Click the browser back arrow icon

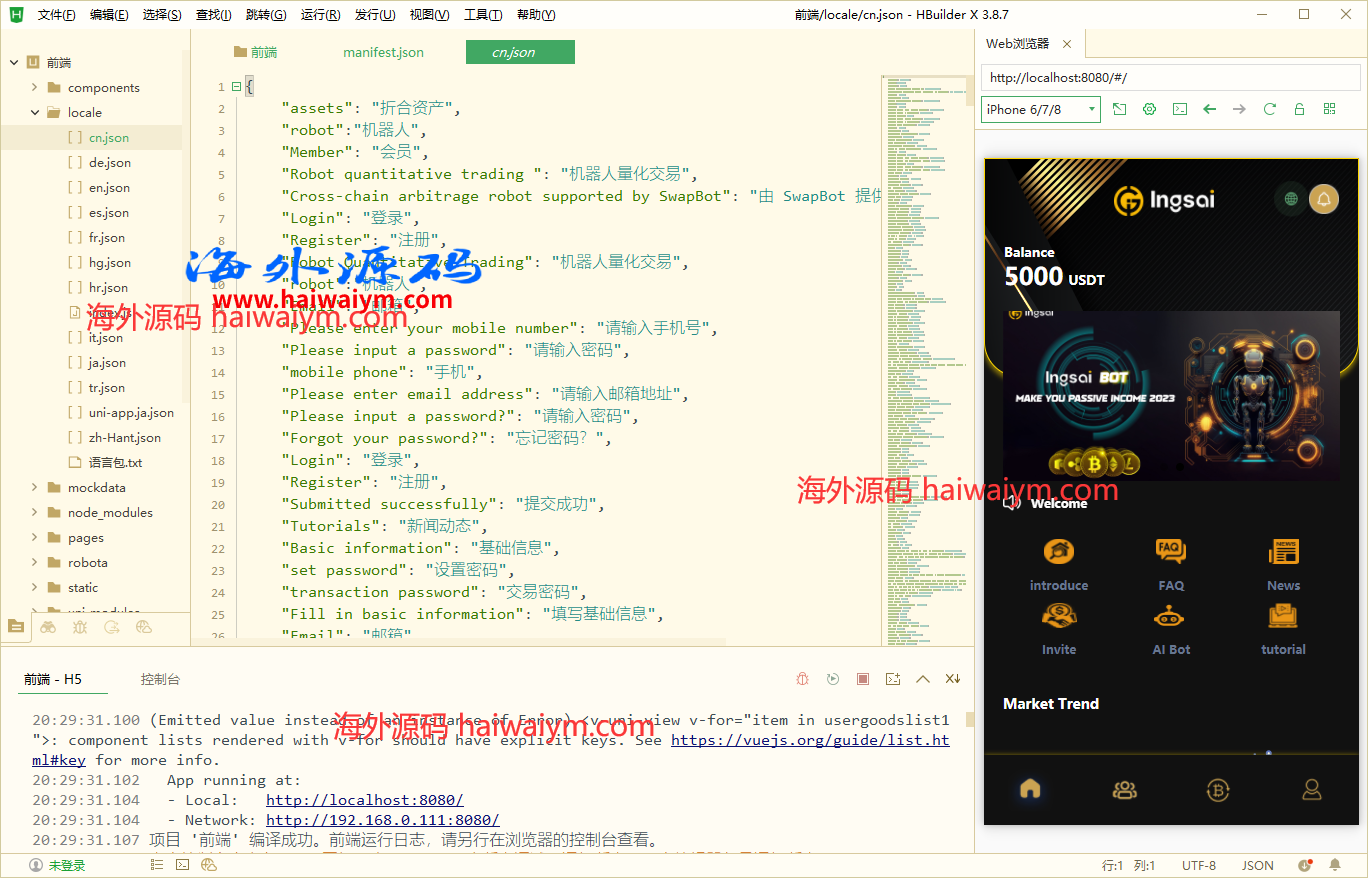[x=1210, y=109]
